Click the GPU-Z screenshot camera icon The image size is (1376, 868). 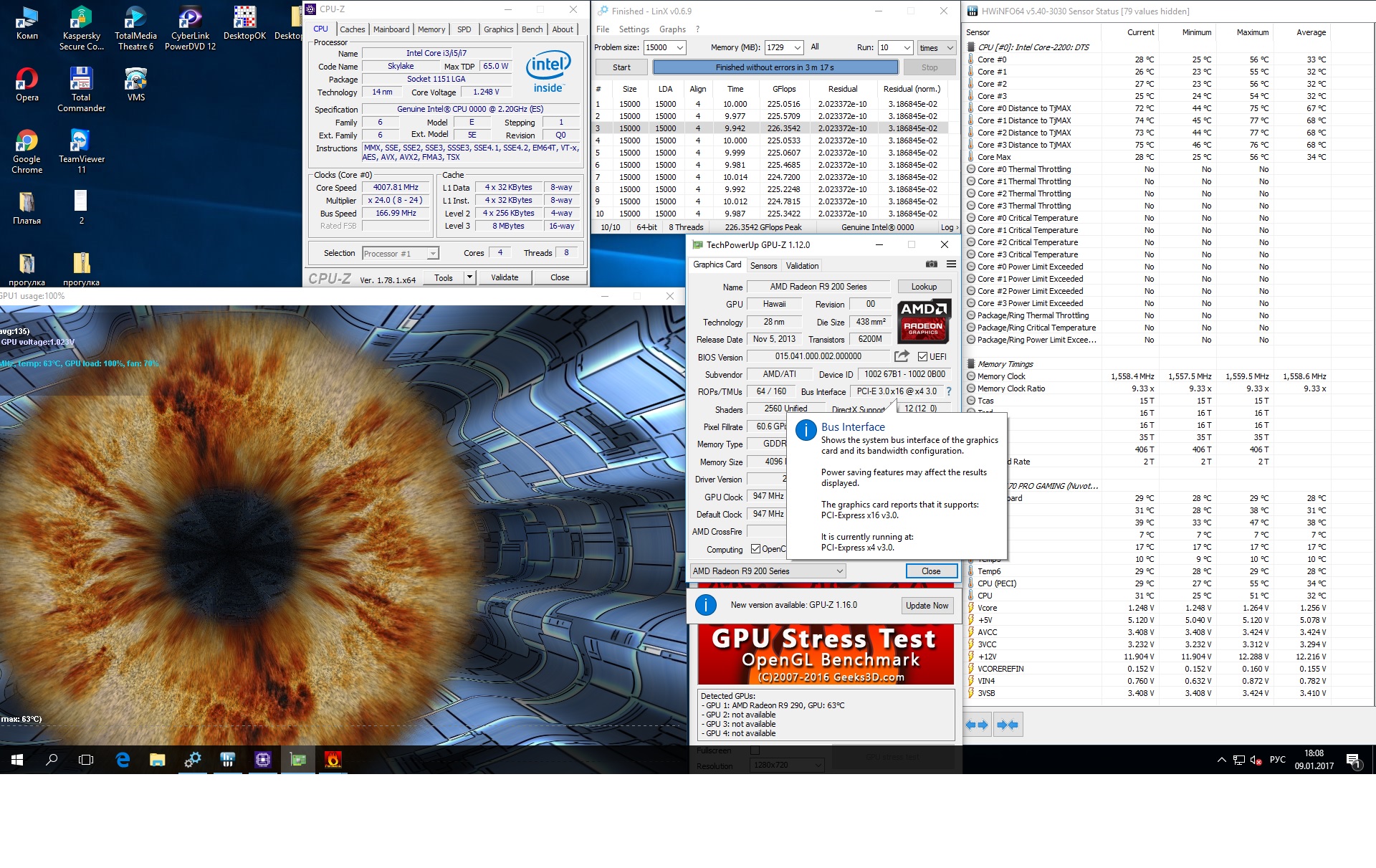931,264
